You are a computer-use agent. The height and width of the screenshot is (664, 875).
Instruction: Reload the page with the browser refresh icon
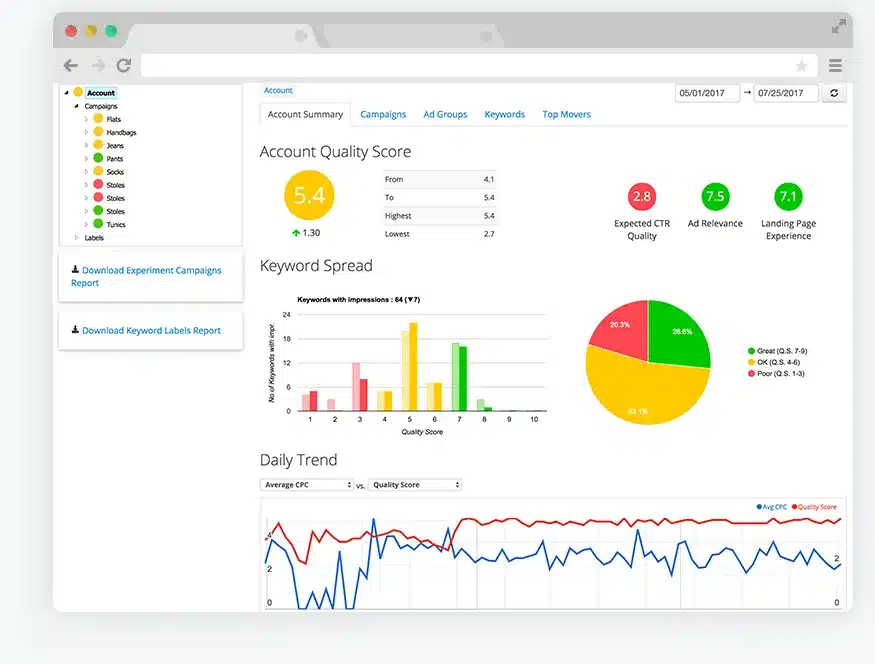124,65
